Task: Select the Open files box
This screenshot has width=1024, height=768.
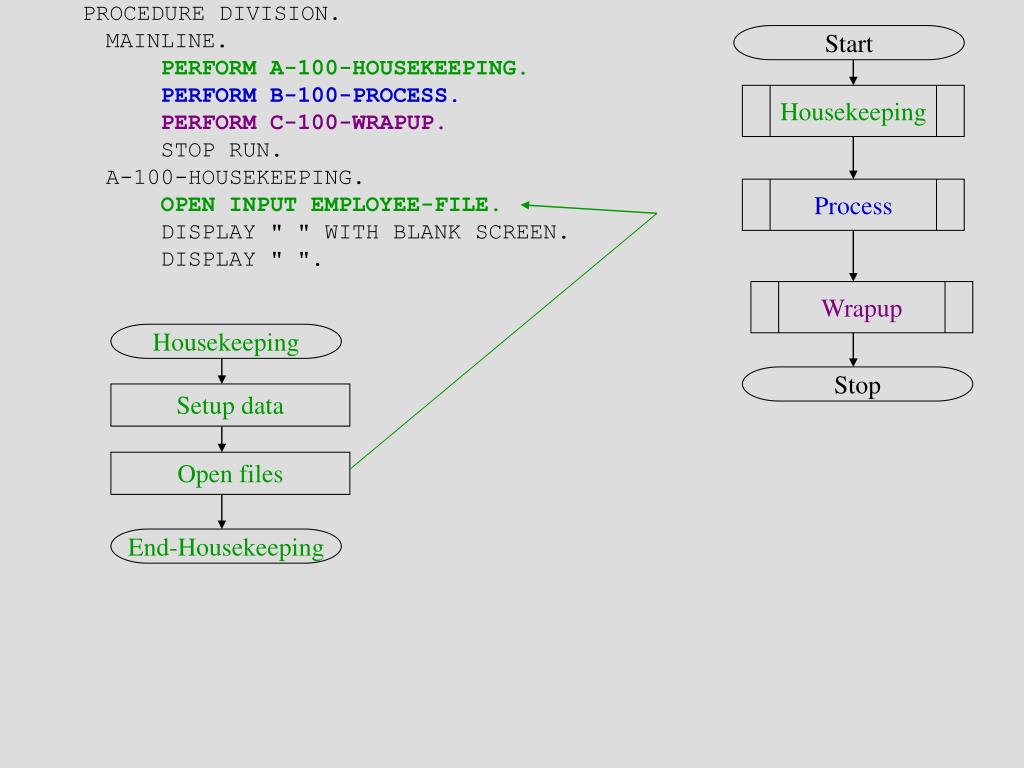Action: pyautogui.click(x=230, y=473)
